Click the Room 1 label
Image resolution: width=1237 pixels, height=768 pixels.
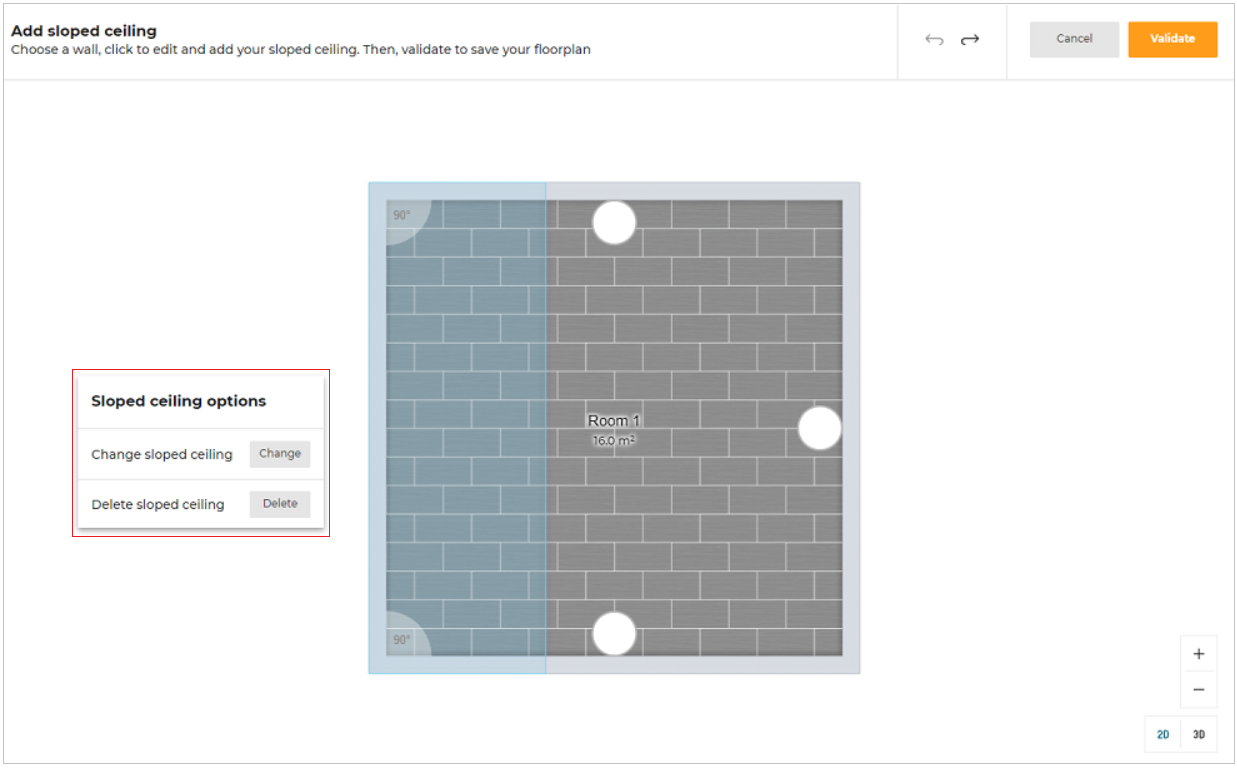coord(614,421)
